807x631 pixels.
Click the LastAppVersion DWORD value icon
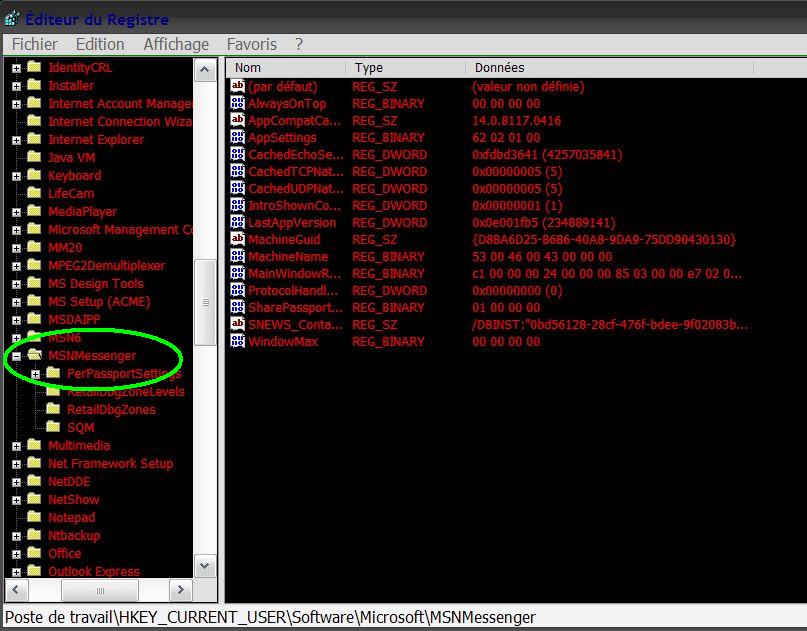click(x=237, y=223)
